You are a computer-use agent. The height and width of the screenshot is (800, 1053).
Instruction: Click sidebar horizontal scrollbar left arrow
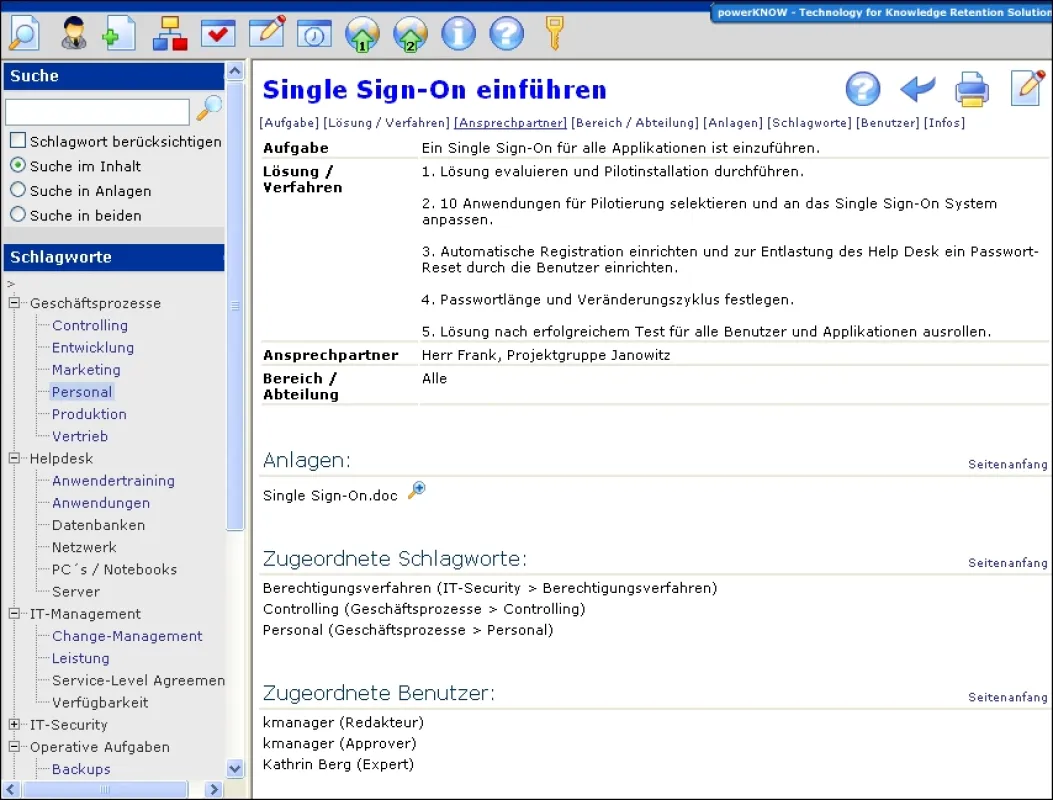click(11, 789)
